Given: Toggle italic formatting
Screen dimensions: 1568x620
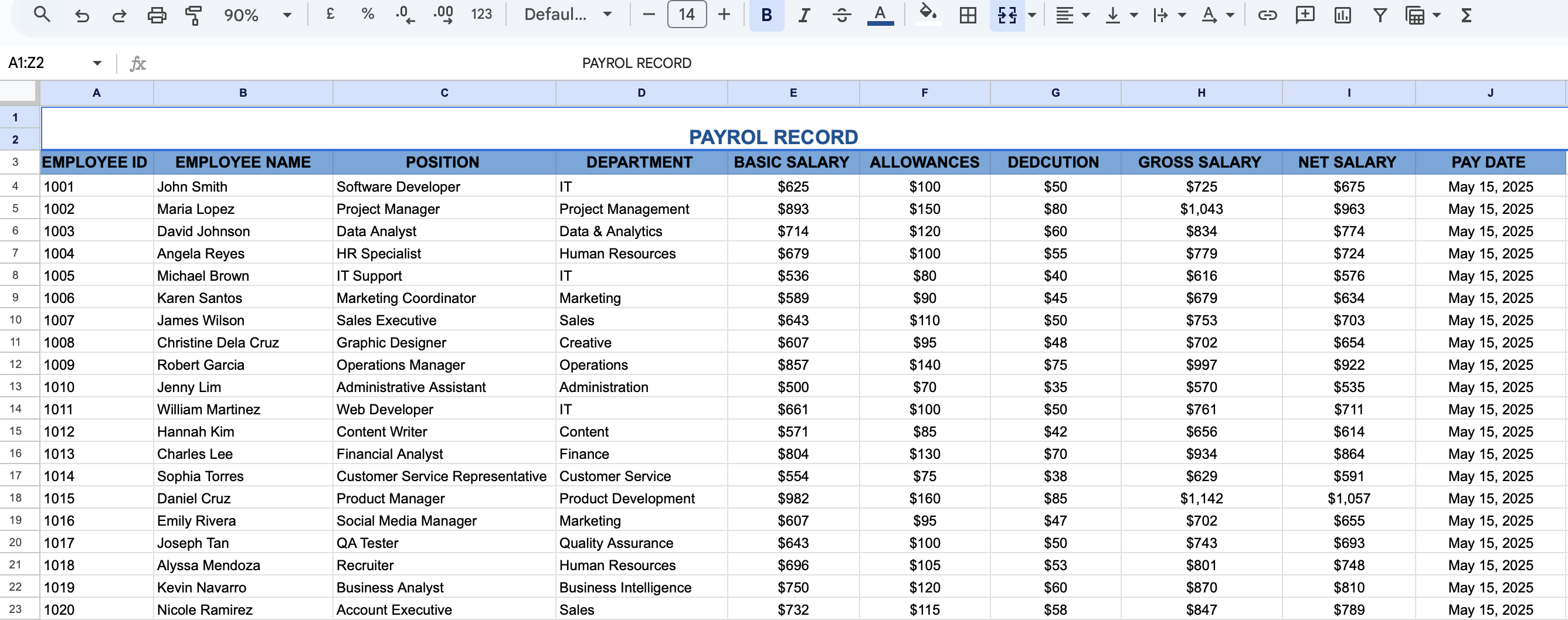Looking at the screenshot, I should (804, 15).
